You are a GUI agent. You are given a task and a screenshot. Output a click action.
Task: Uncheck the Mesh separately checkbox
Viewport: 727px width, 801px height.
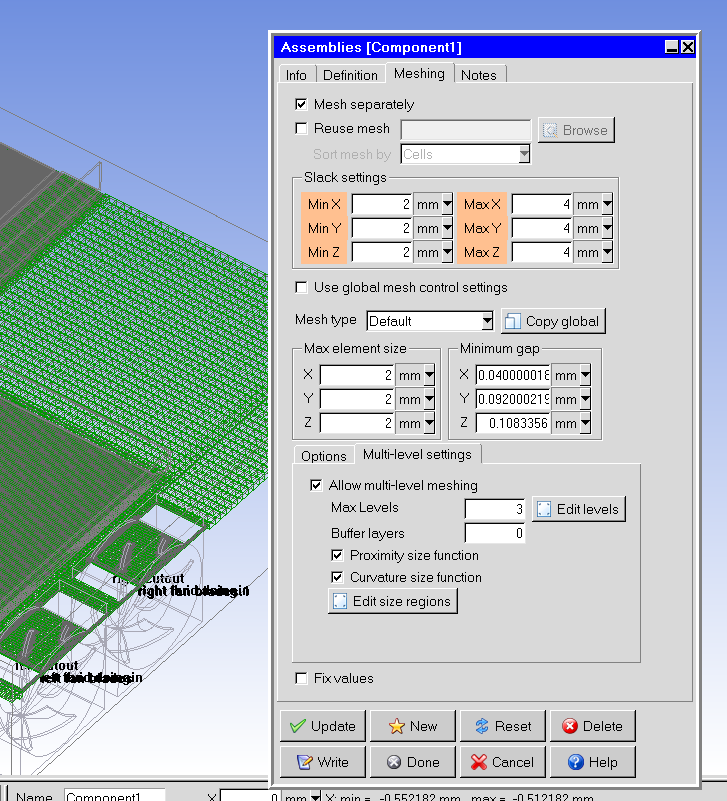(301, 104)
